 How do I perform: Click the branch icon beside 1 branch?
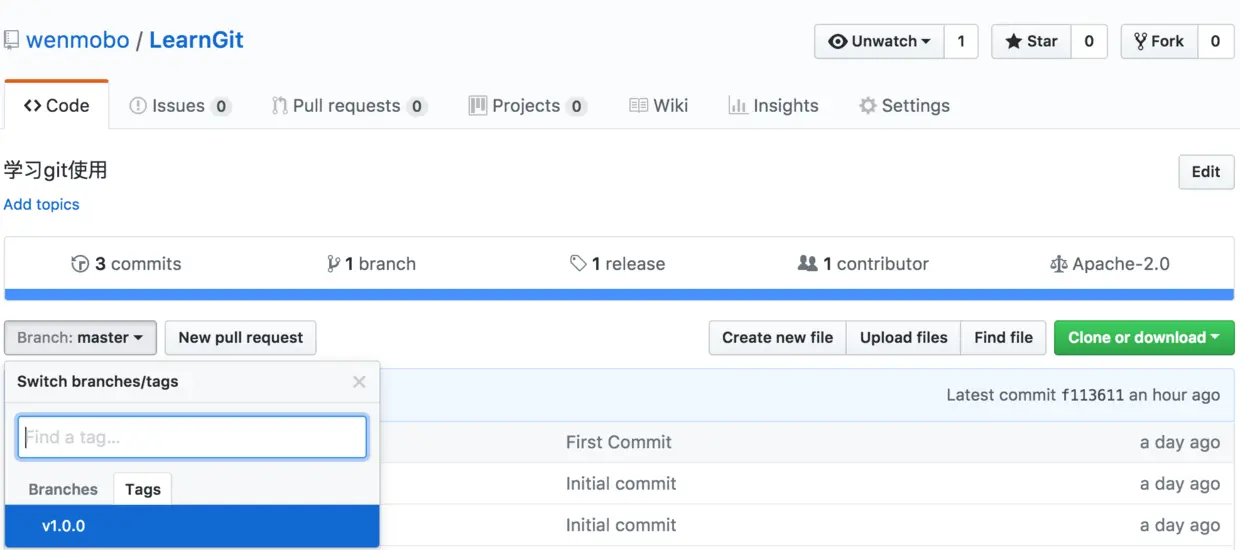pyautogui.click(x=333, y=264)
